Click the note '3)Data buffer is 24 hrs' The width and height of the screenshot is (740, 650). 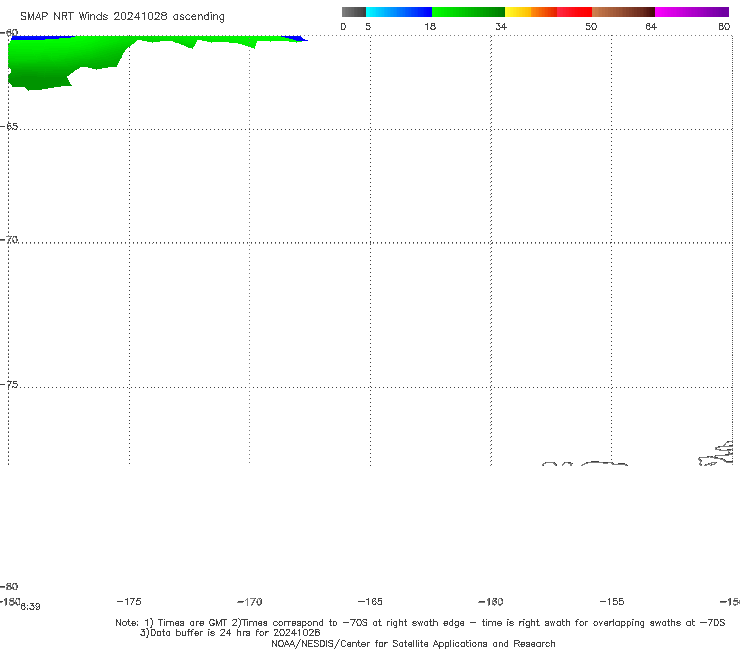pos(230,633)
